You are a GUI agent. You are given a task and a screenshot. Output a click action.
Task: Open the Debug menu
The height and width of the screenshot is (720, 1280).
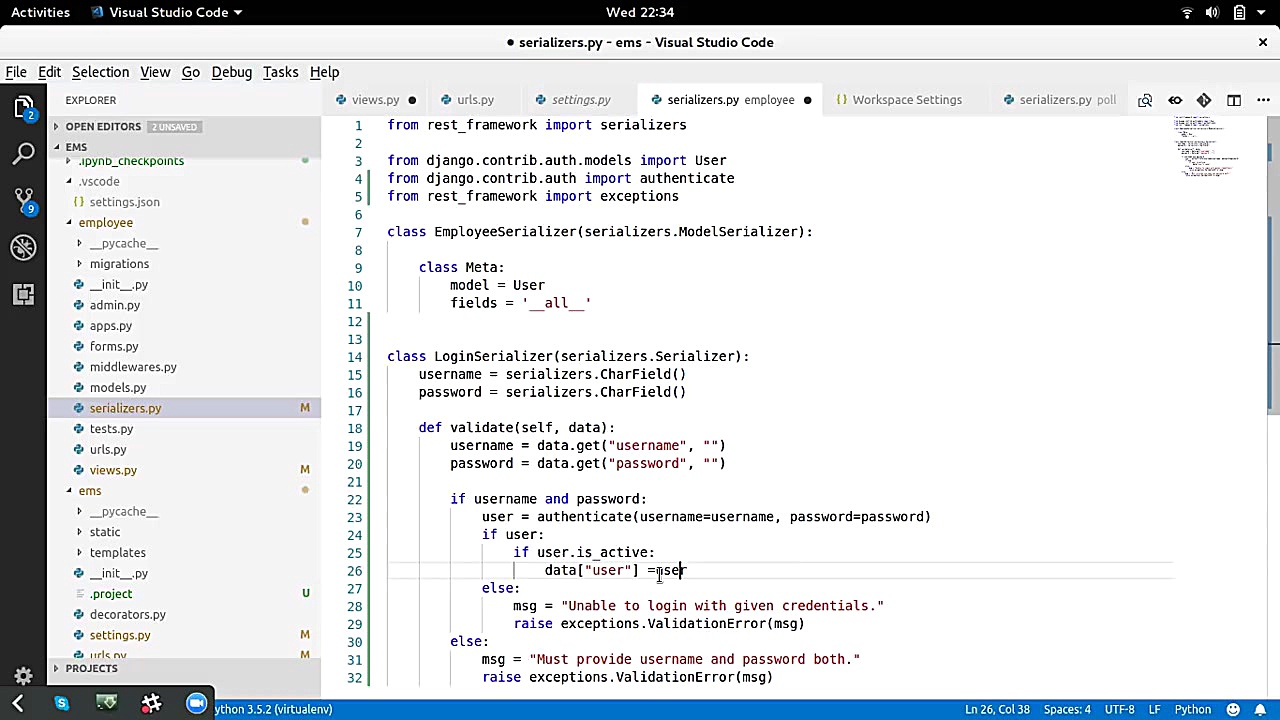pyautogui.click(x=231, y=71)
